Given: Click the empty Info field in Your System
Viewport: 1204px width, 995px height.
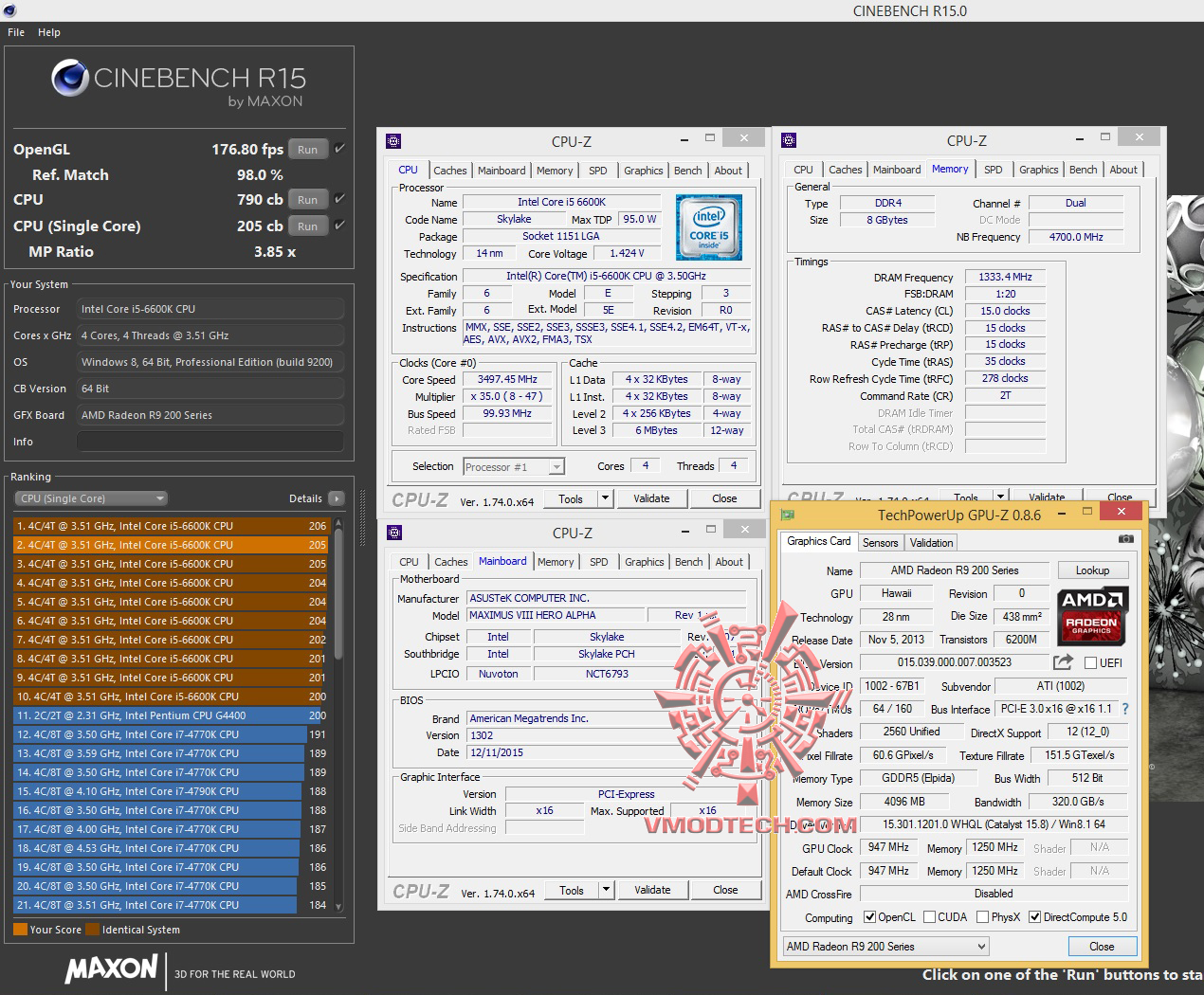Looking at the screenshot, I should [210, 442].
